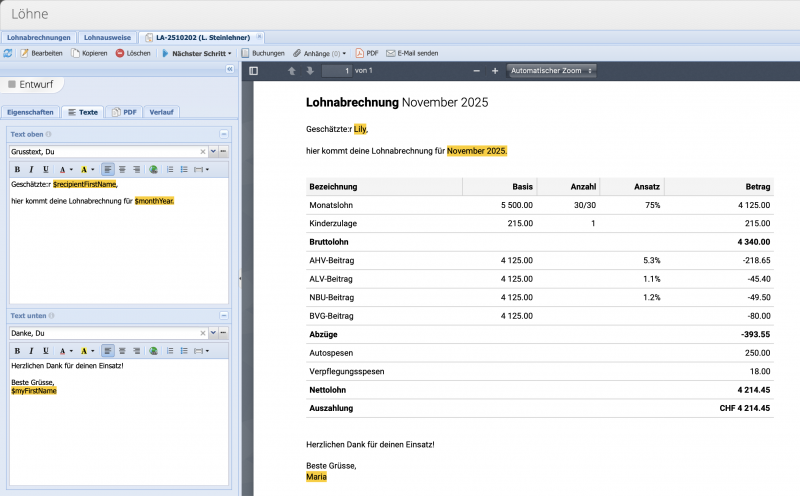Align left in Text unten editor
Viewport: 800px width, 496px height.
click(x=108, y=351)
